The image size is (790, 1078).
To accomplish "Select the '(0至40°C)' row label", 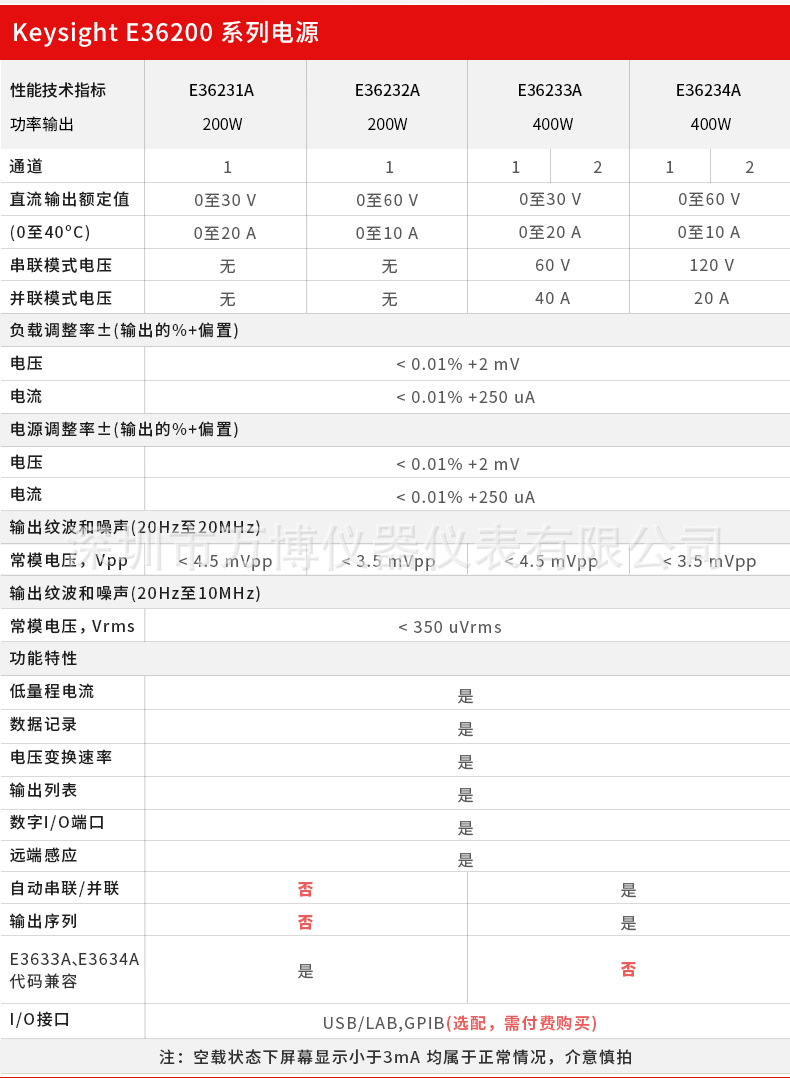I will coord(50,232).
